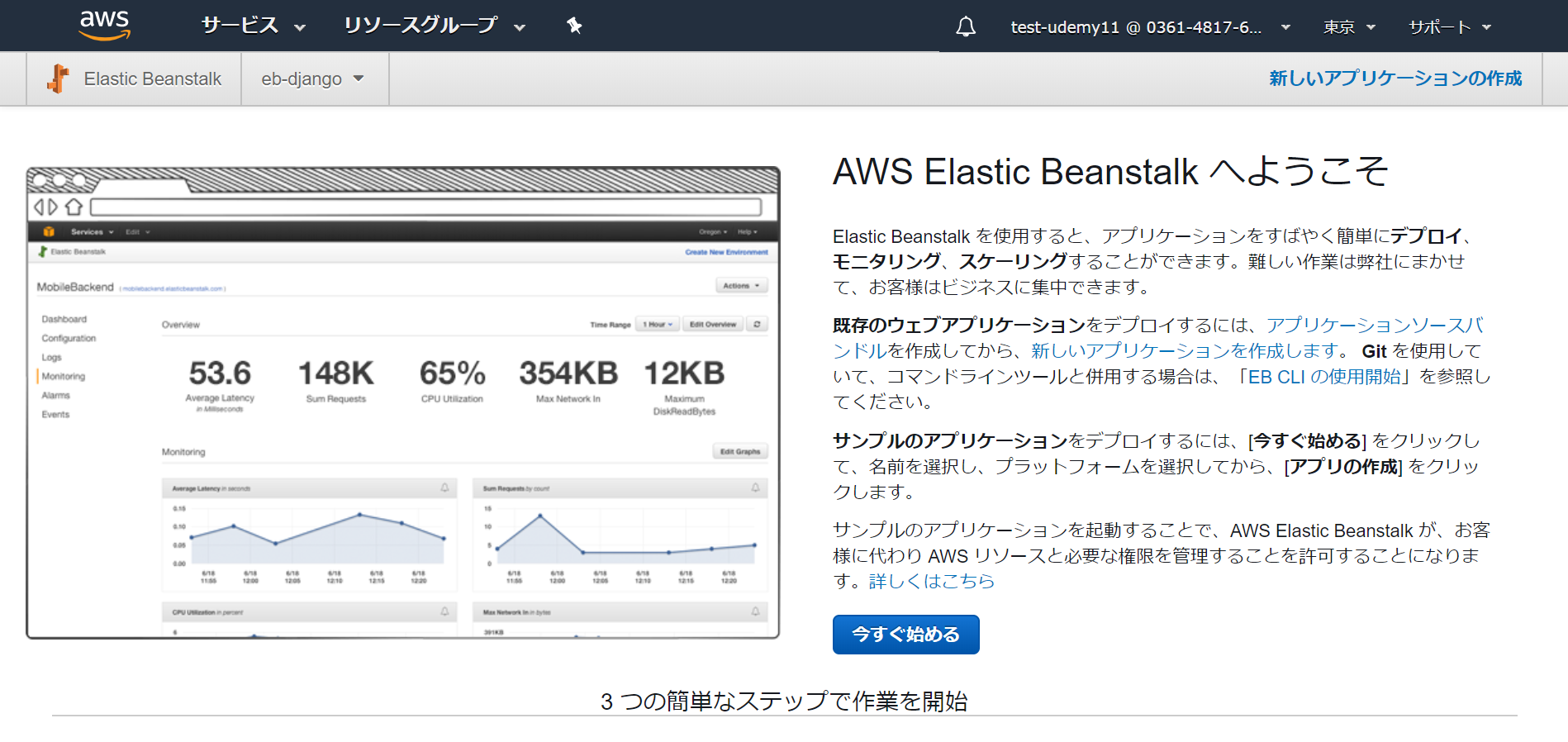Click the dashboard preview screenshot image
The width and height of the screenshot is (1568, 742).
(403, 402)
